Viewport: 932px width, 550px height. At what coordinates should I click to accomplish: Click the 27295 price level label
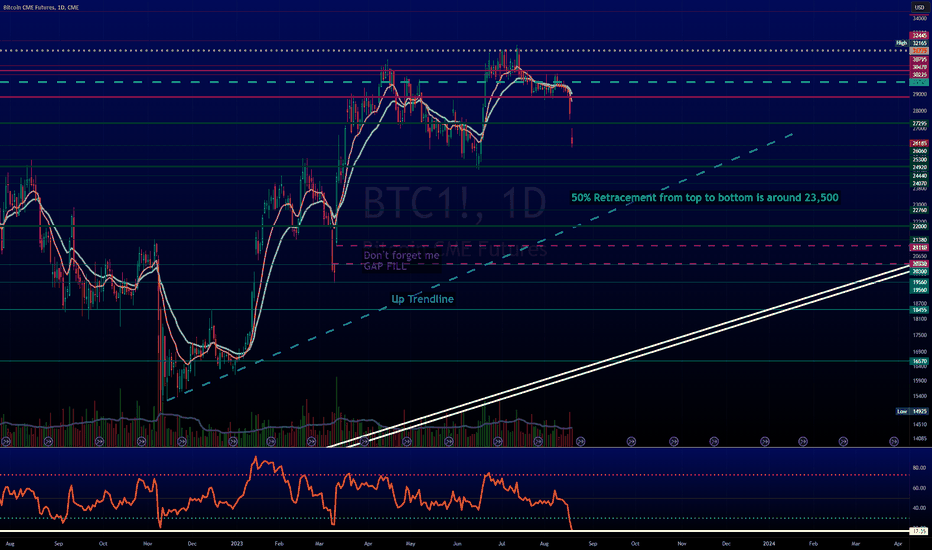click(920, 124)
